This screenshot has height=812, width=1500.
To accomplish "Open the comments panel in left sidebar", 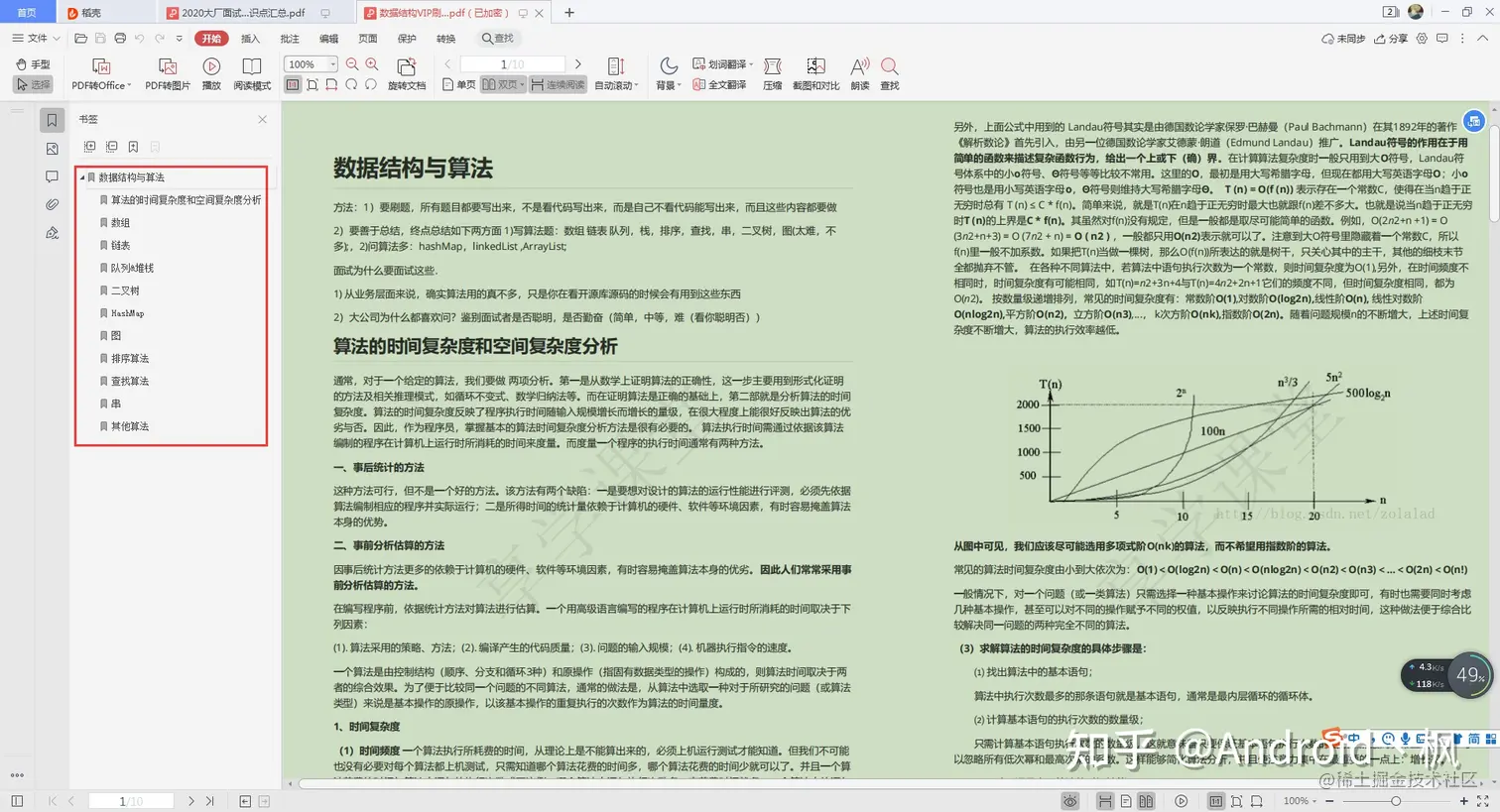I will [x=52, y=176].
